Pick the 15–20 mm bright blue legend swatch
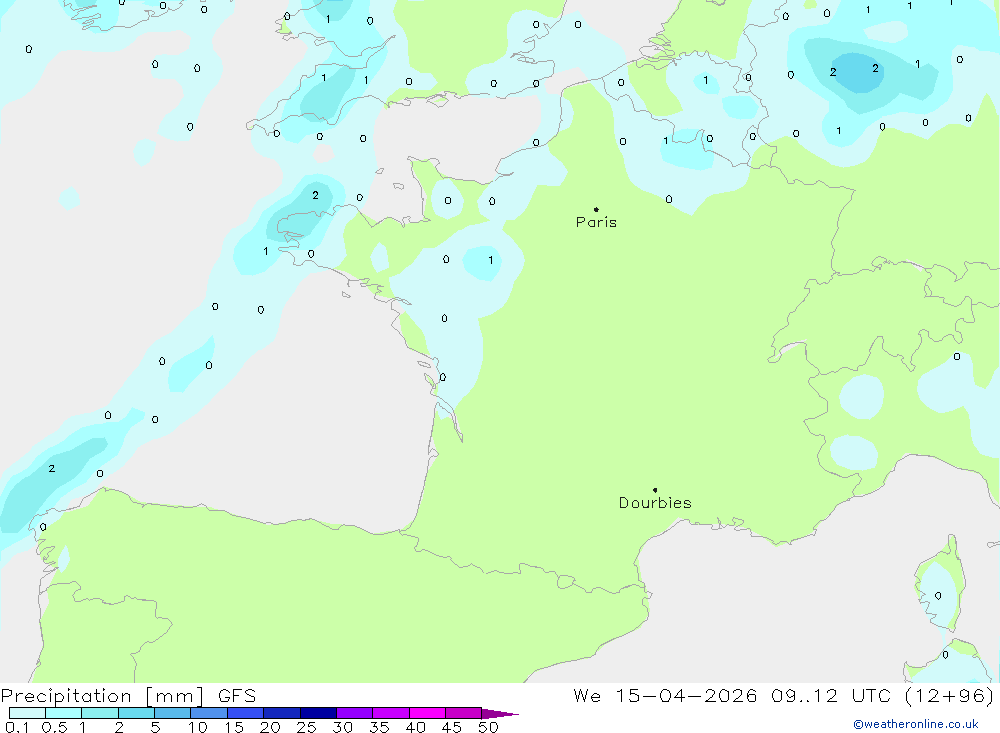The height and width of the screenshot is (733, 1000). [246, 713]
